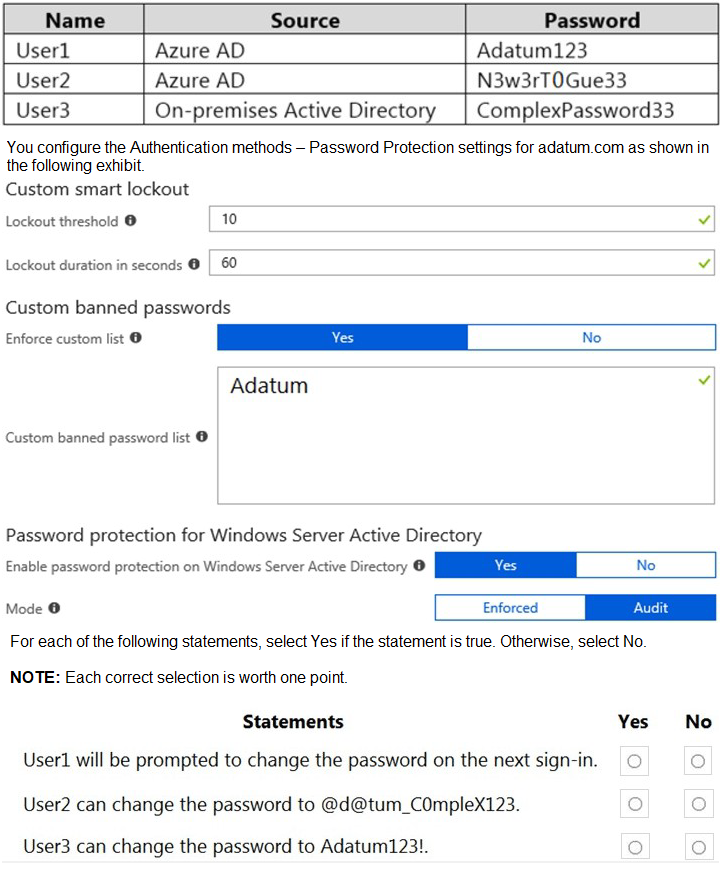Set Enforce custom list to No

point(591,337)
